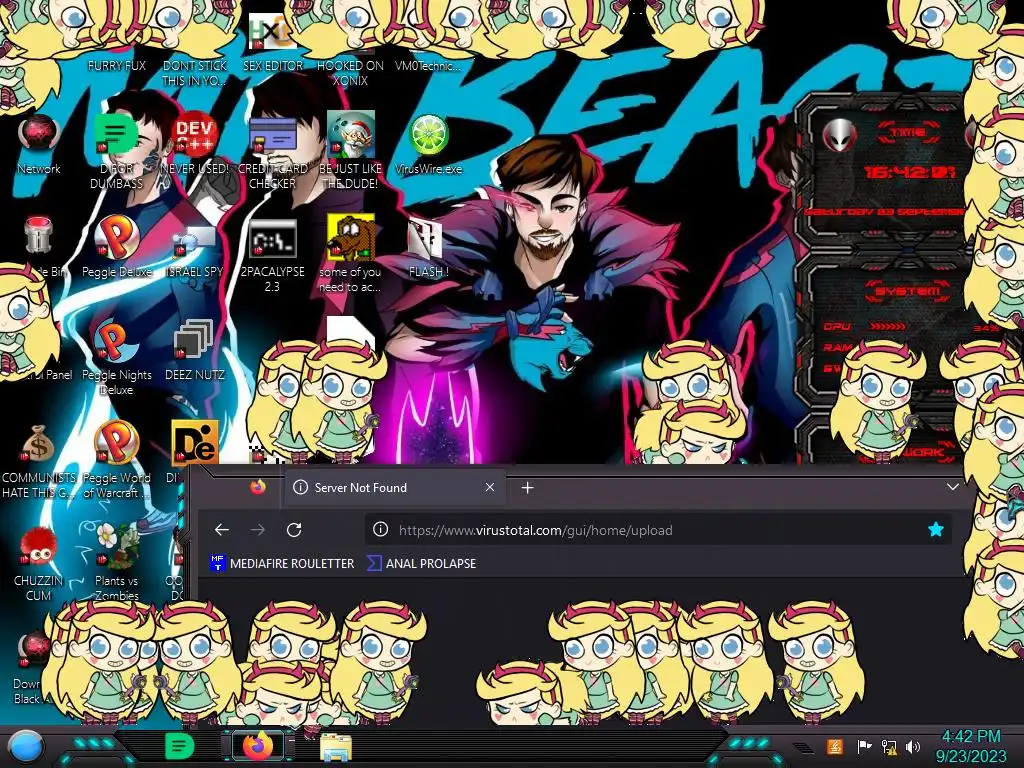Open the taskbar clock showing 4:42 PM
This screenshot has width=1024, height=768.
(970, 746)
